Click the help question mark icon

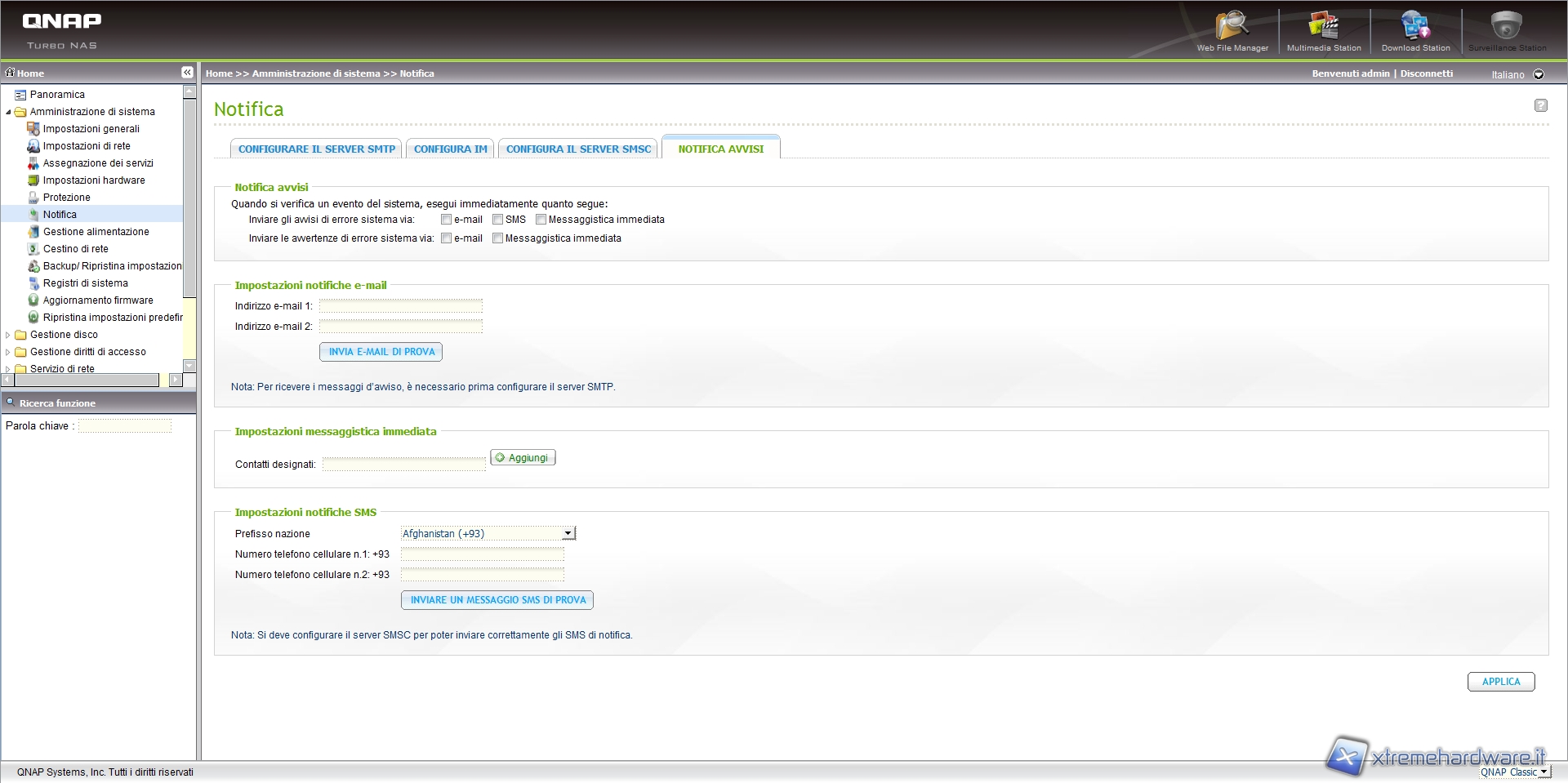click(x=1540, y=105)
